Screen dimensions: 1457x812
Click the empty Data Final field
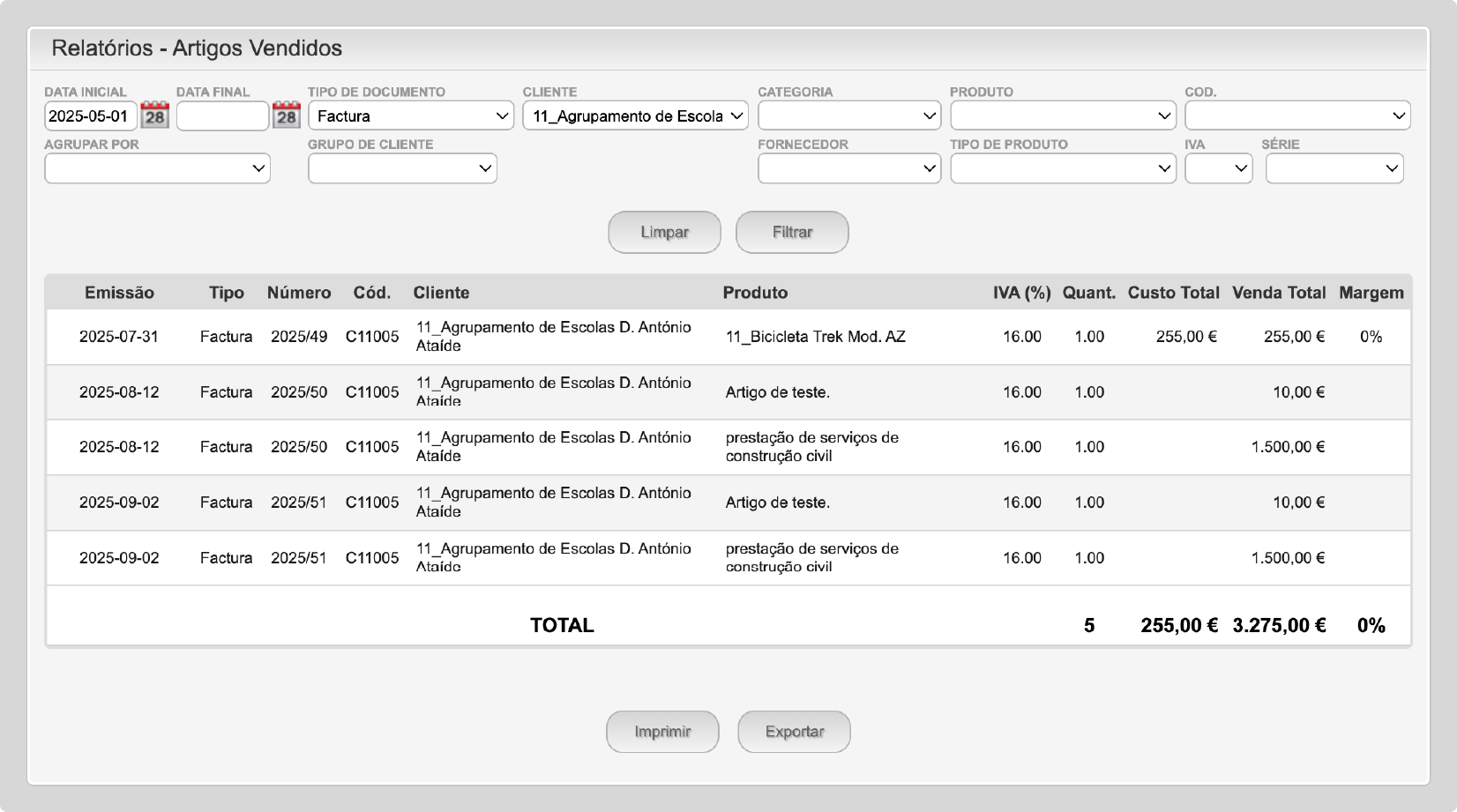[222, 115]
